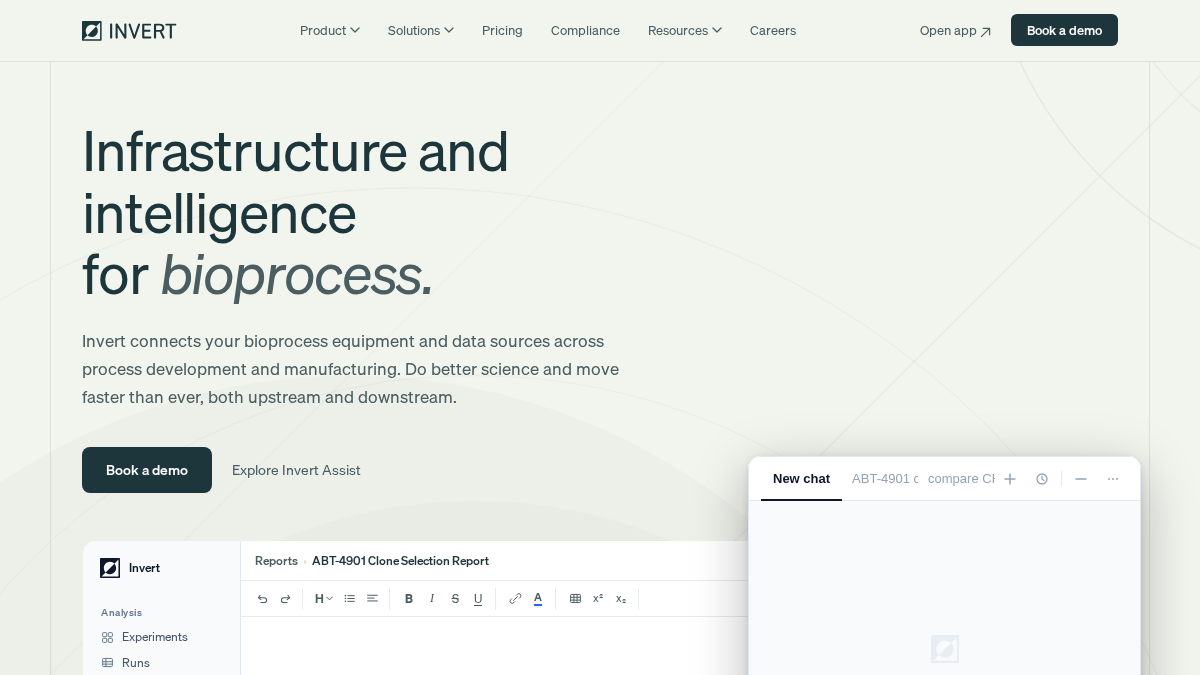This screenshot has height=675, width=1200.
Task: Open the text color picker
Action: 538,599
